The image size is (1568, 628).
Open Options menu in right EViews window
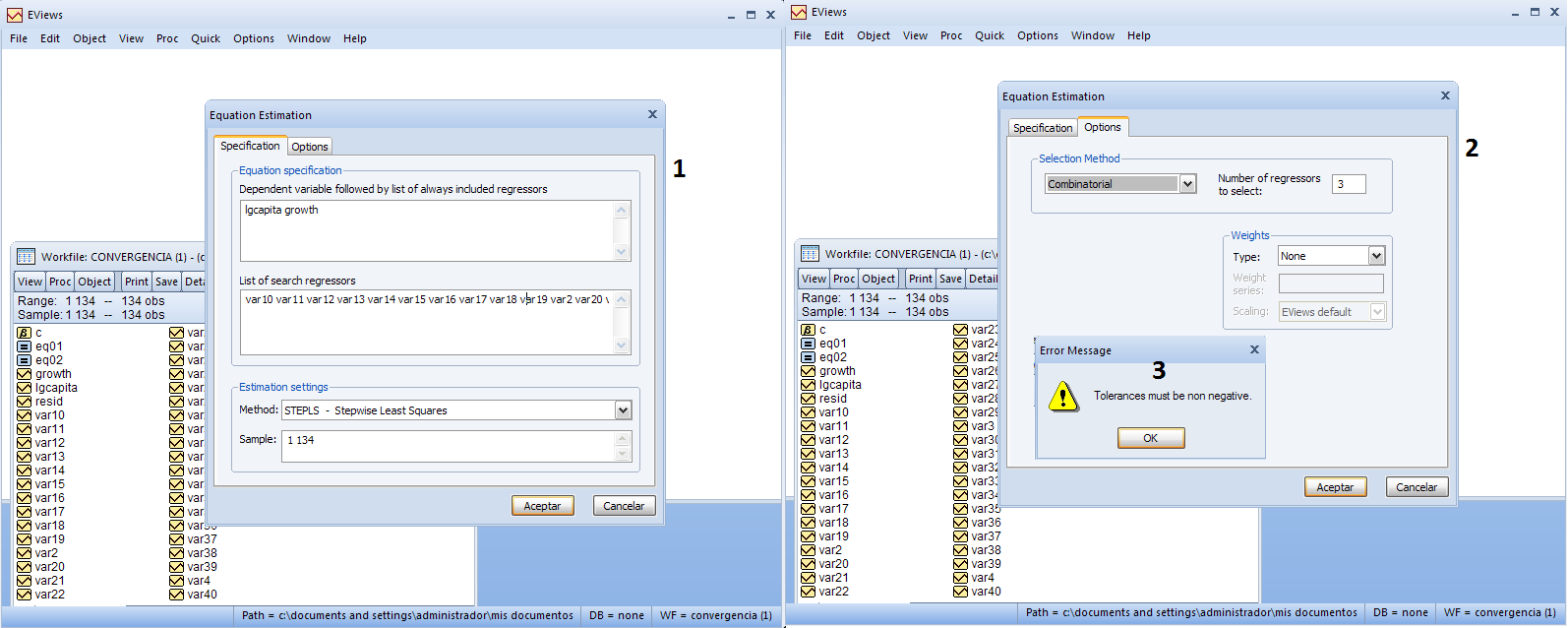(1038, 35)
